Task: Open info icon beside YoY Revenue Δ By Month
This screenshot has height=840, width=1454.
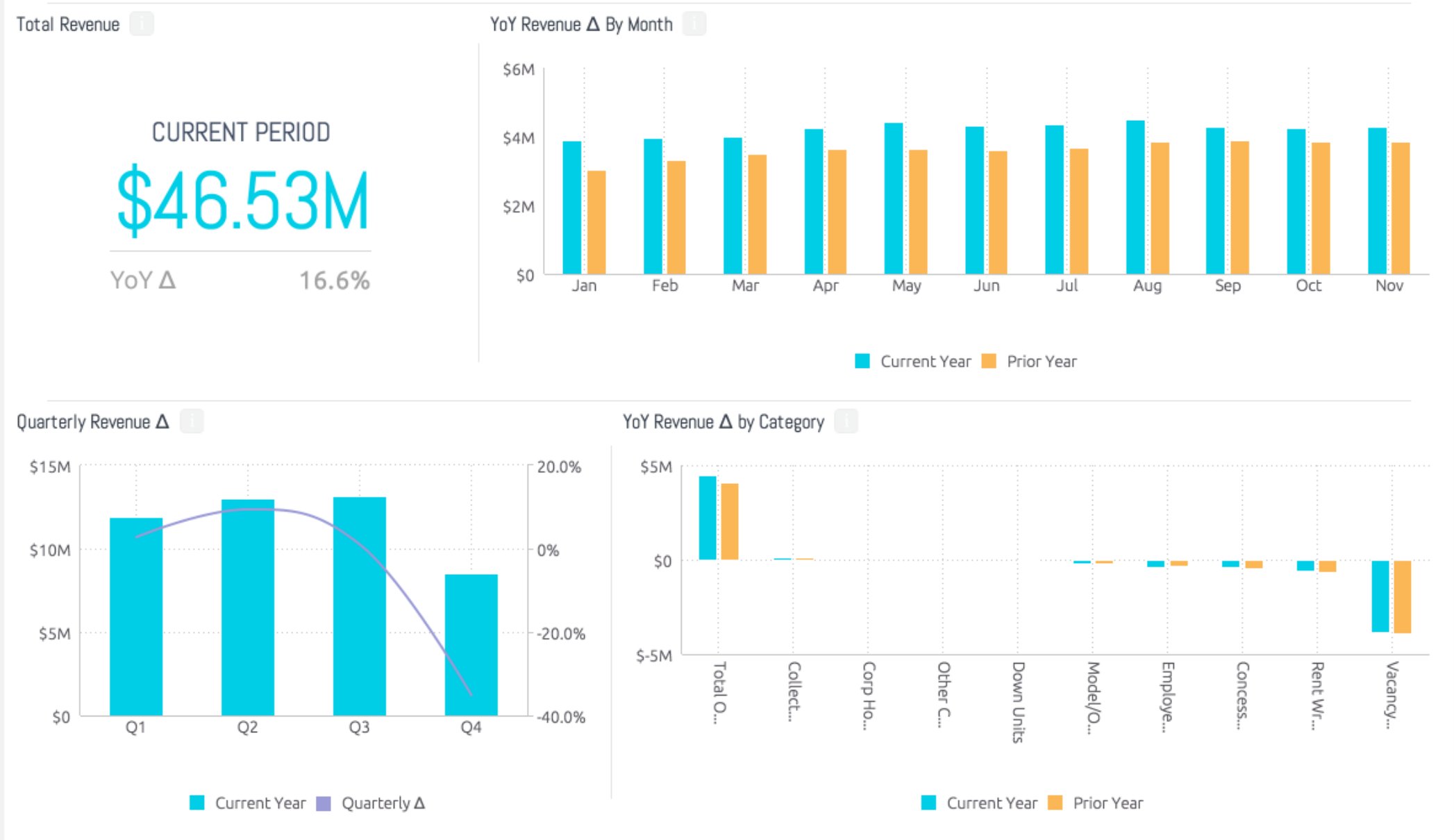Action: pos(694,24)
